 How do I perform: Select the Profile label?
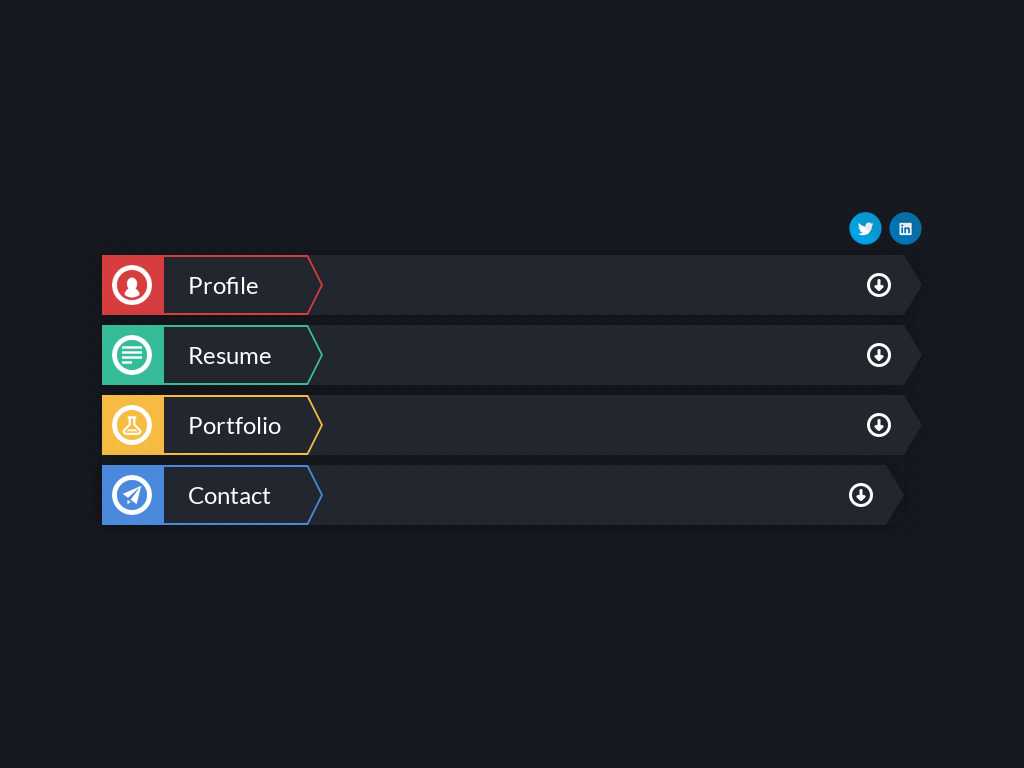(223, 286)
